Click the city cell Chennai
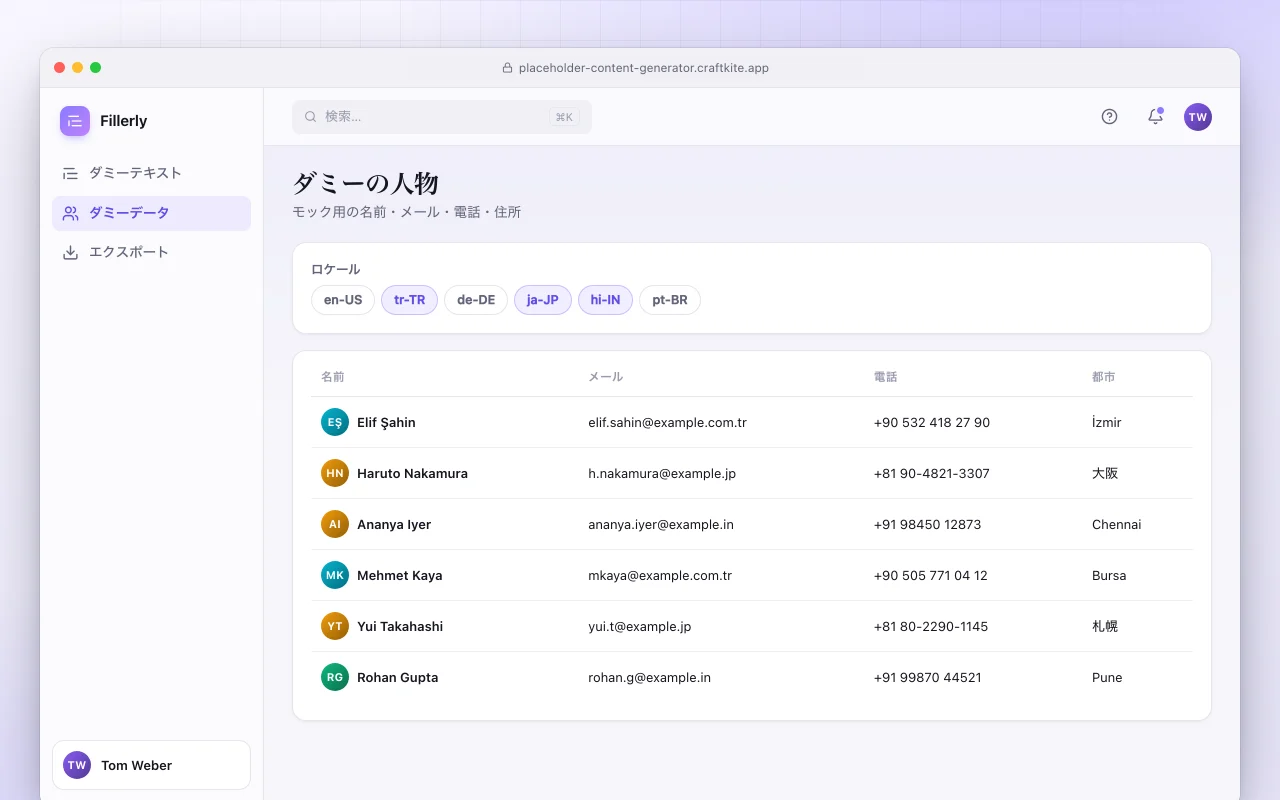Image resolution: width=1280 pixels, height=800 pixels. click(x=1117, y=524)
